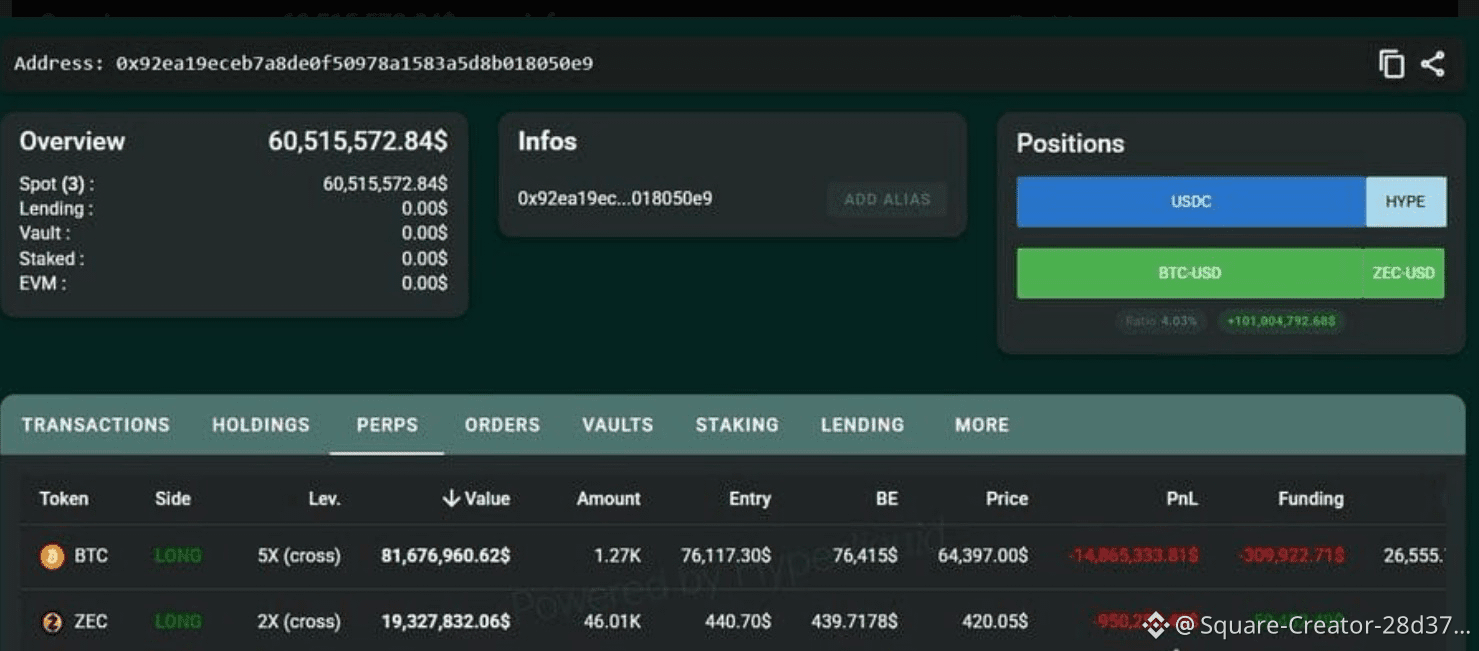Click the shortened address 0x92ea19ec...018050e9
This screenshot has height=651, width=1479.
coord(615,199)
